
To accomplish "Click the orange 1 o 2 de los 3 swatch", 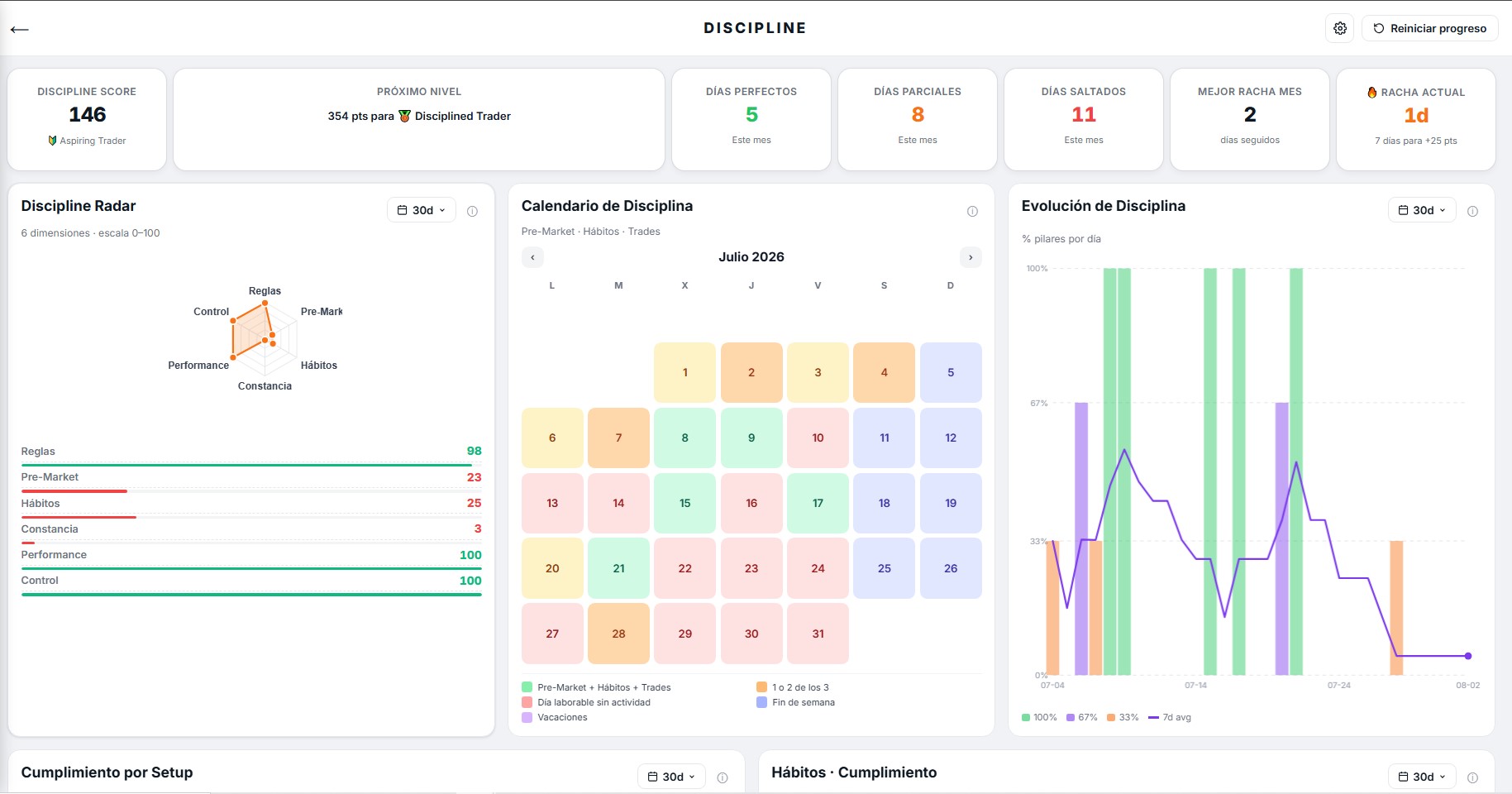I will 761,687.
